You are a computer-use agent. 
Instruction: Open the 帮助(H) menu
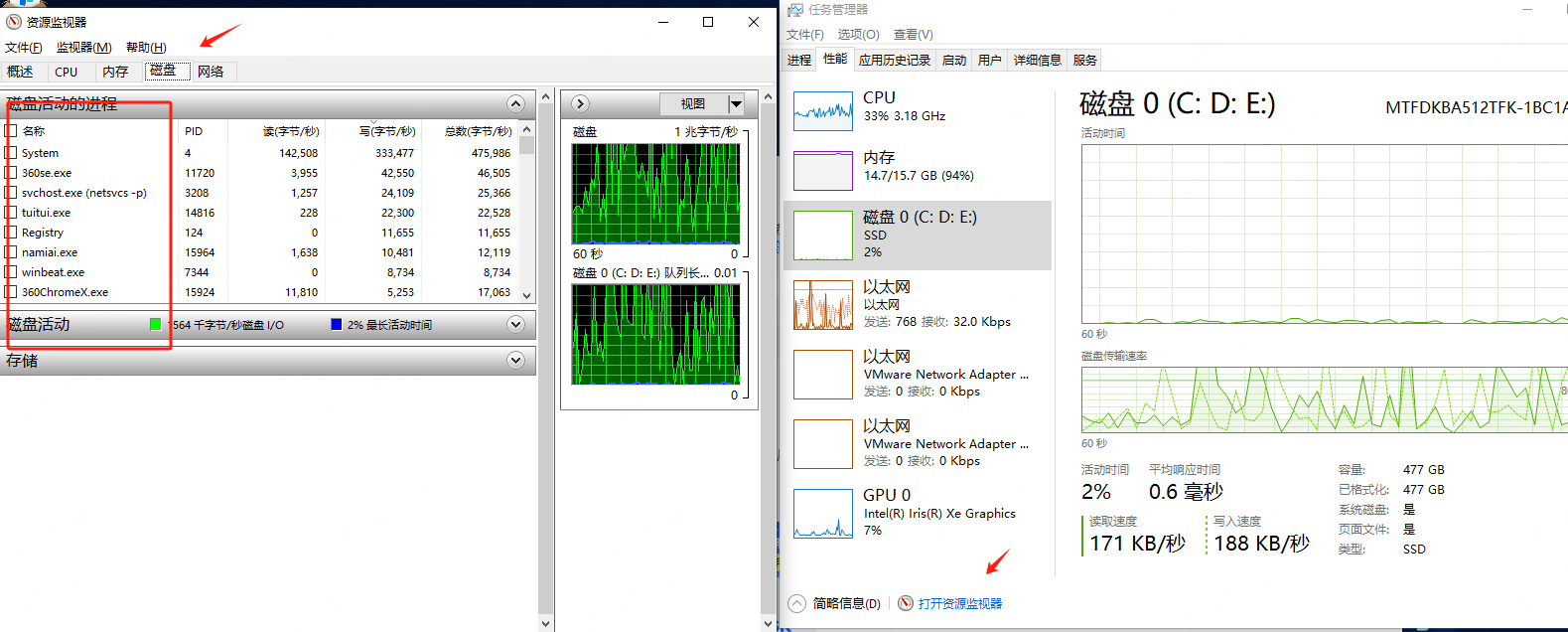[146, 48]
